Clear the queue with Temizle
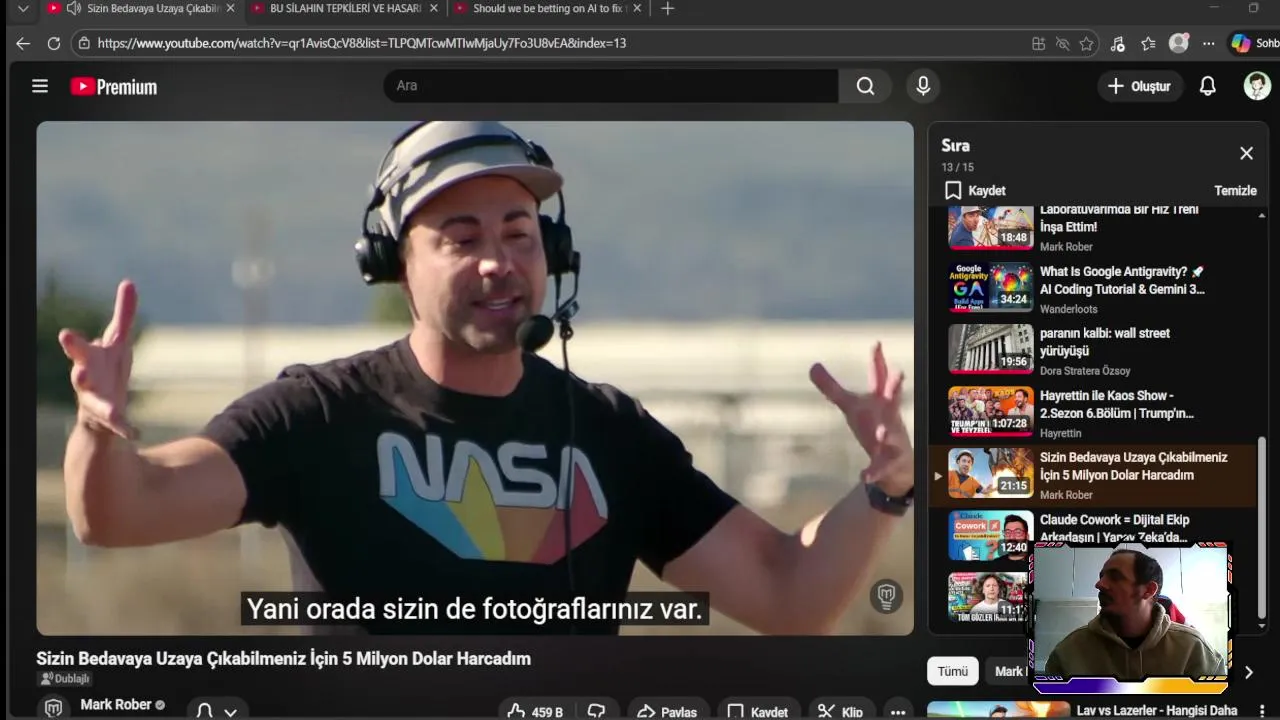Image resolution: width=1280 pixels, height=720 pixels. [x=1235, y=190]
